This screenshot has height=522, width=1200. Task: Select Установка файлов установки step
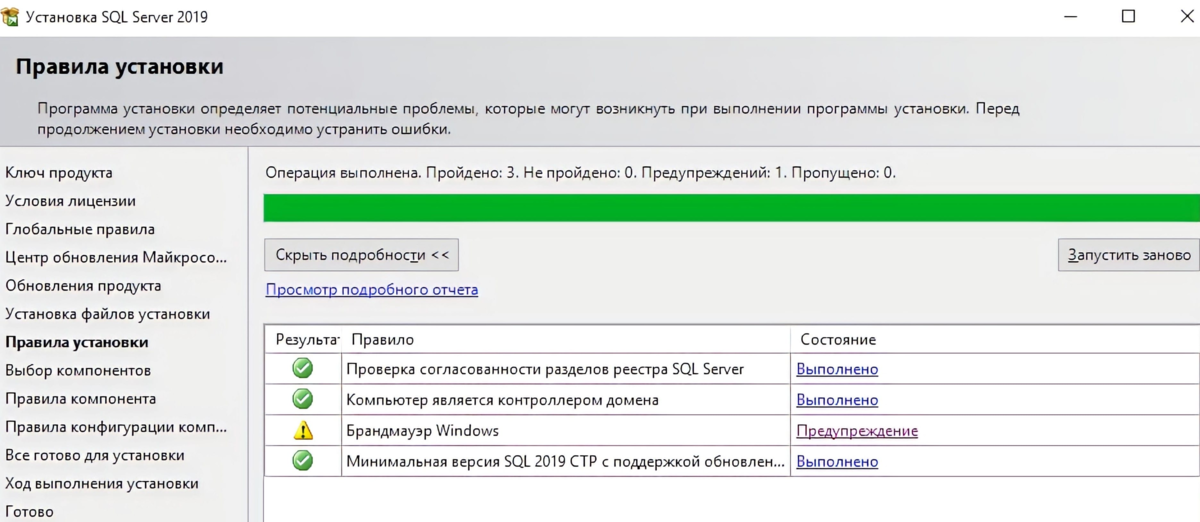[x=107, y=314]
